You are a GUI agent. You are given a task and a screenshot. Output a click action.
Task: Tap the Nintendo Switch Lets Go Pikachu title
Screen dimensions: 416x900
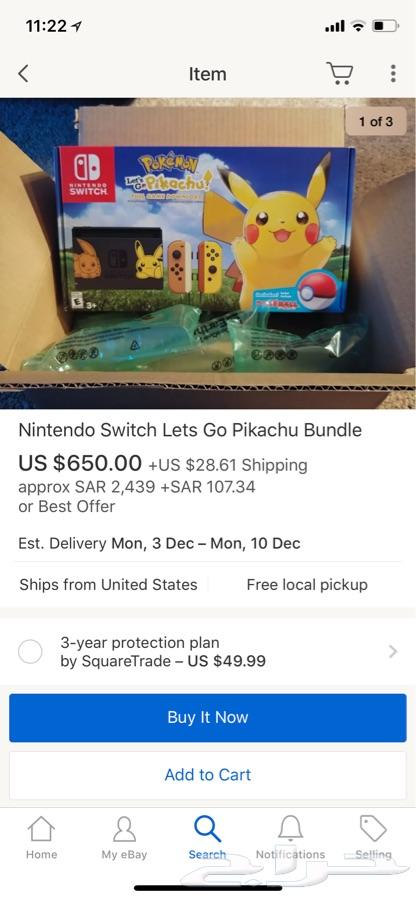[190, 430]
